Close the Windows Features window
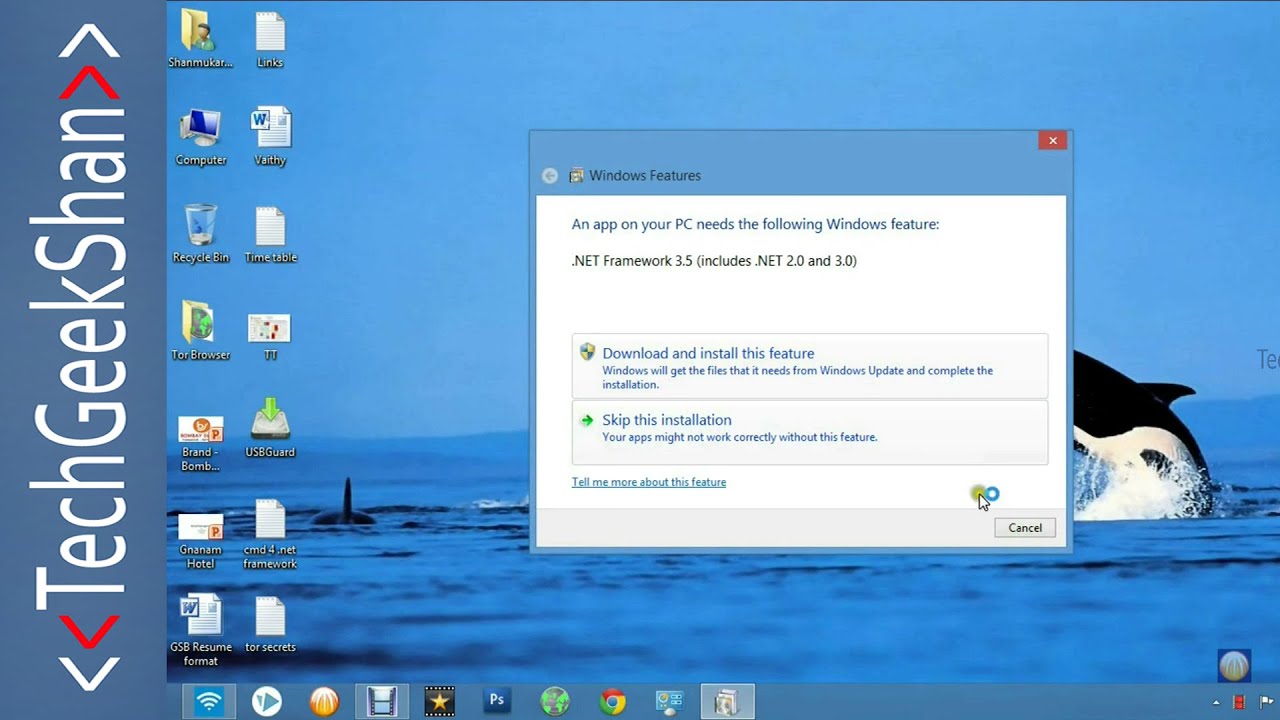 [1052, 141]
